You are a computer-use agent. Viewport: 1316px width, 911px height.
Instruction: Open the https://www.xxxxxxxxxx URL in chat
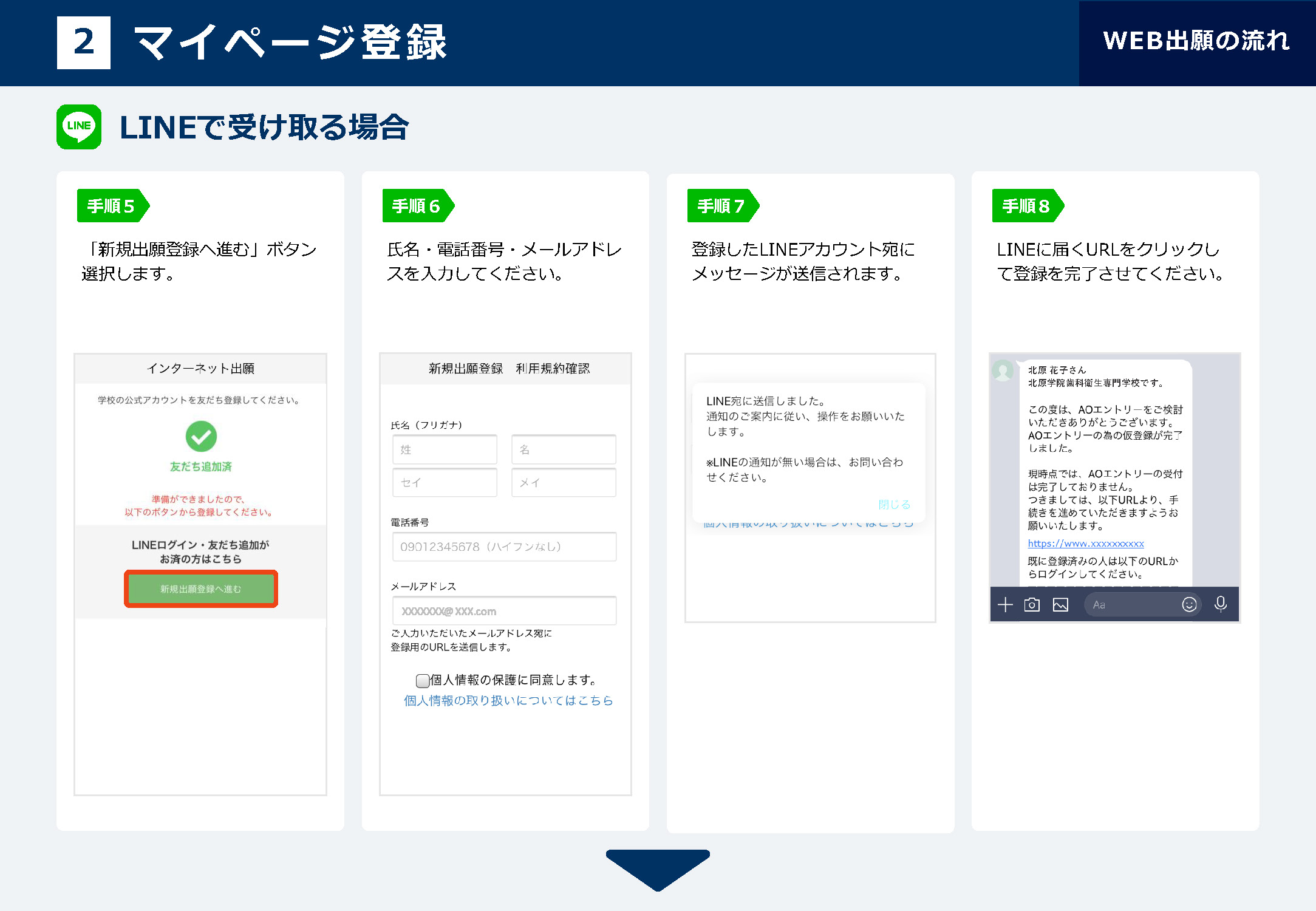coord(1085,544)
